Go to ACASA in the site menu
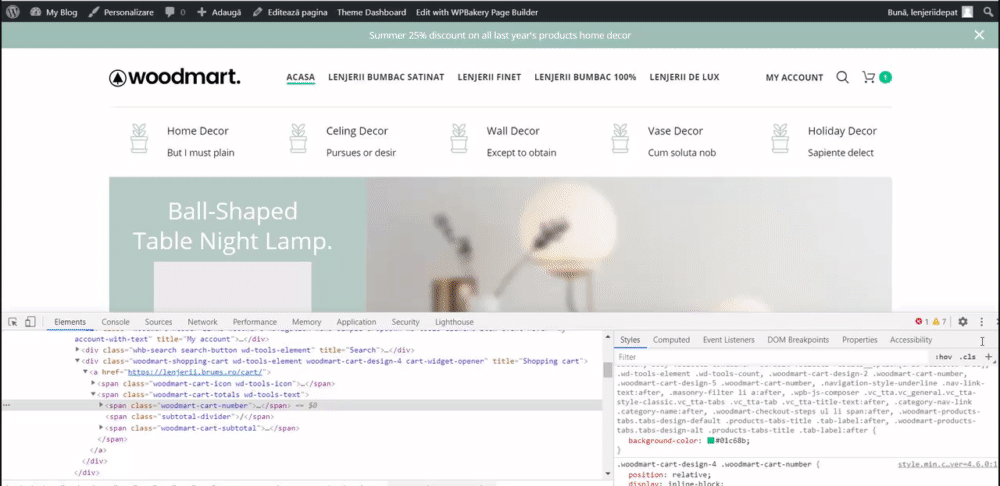Screen dimensions: 1000x486 [x=300, y=77]
